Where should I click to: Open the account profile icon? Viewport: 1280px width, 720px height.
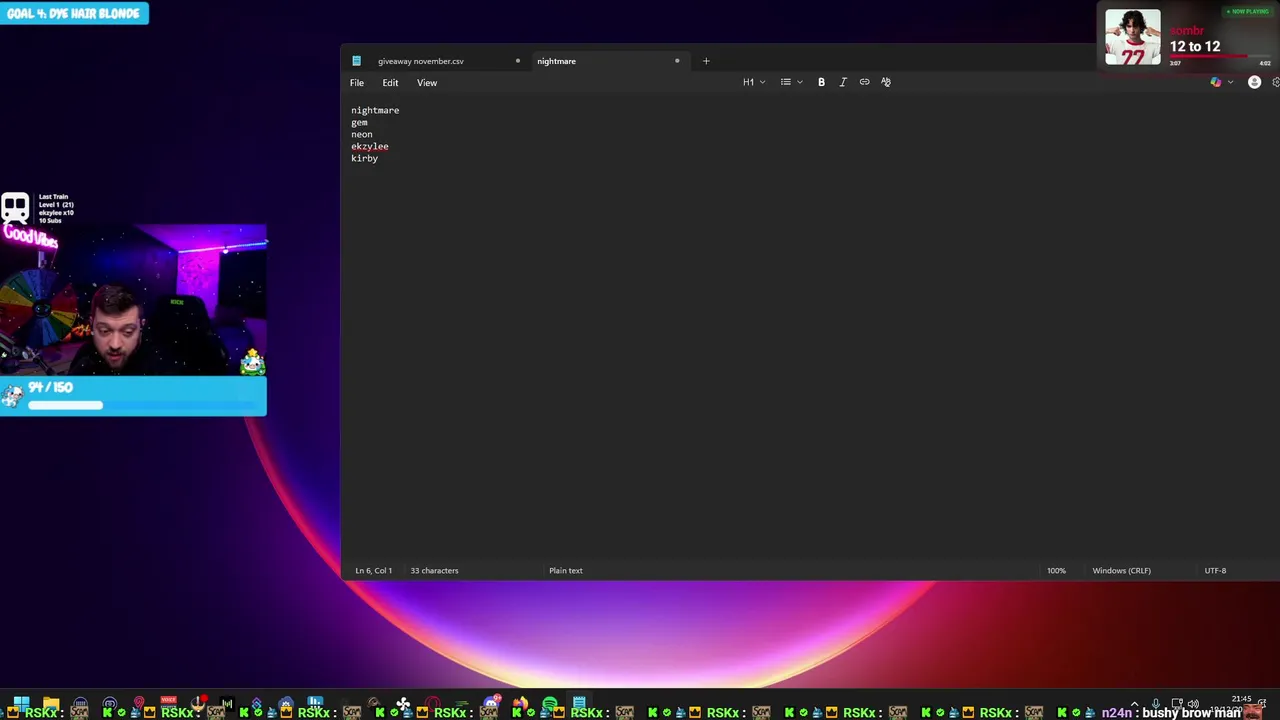point(1254,82)
